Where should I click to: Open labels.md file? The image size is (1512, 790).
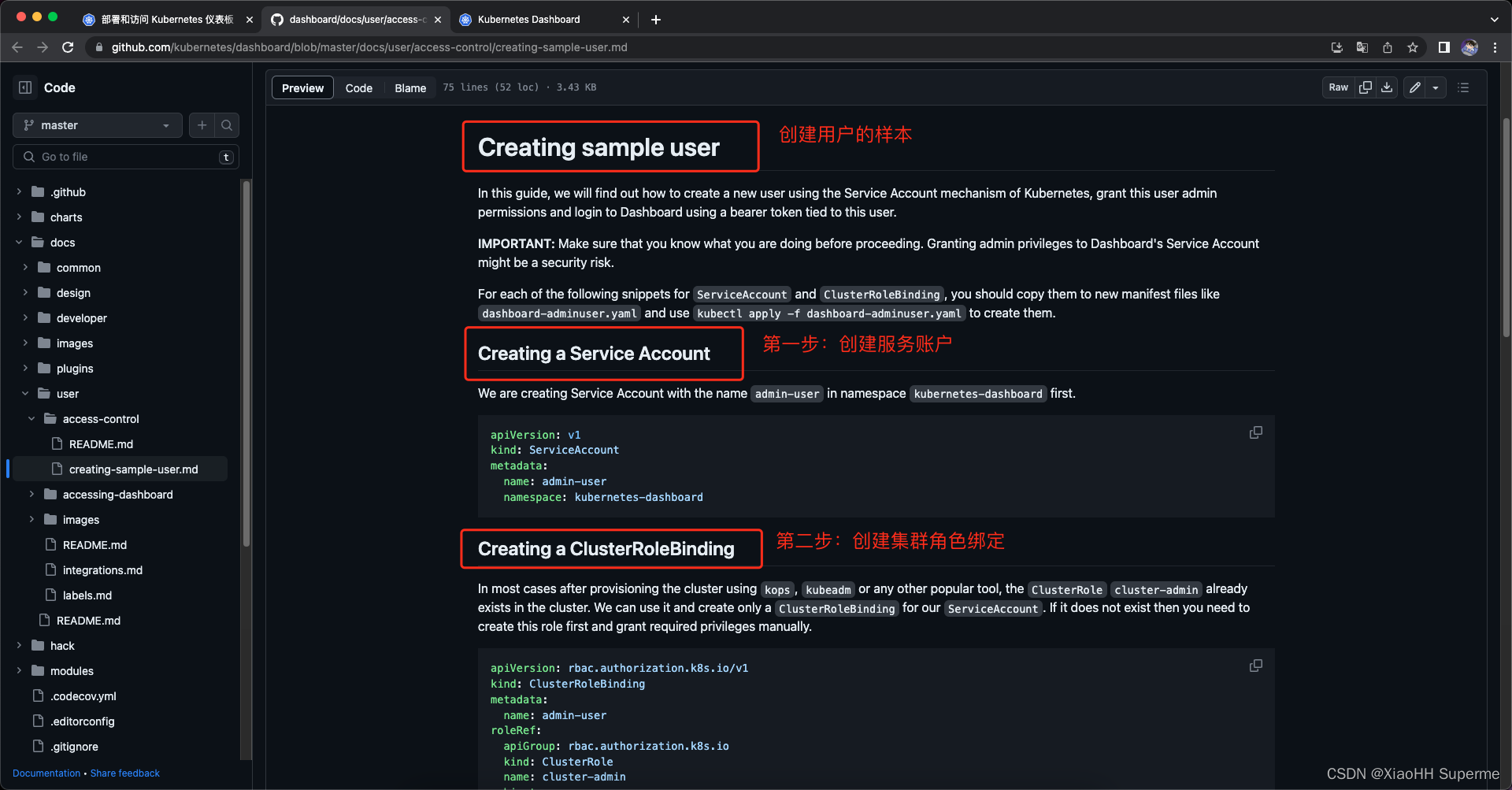point(87,595)
